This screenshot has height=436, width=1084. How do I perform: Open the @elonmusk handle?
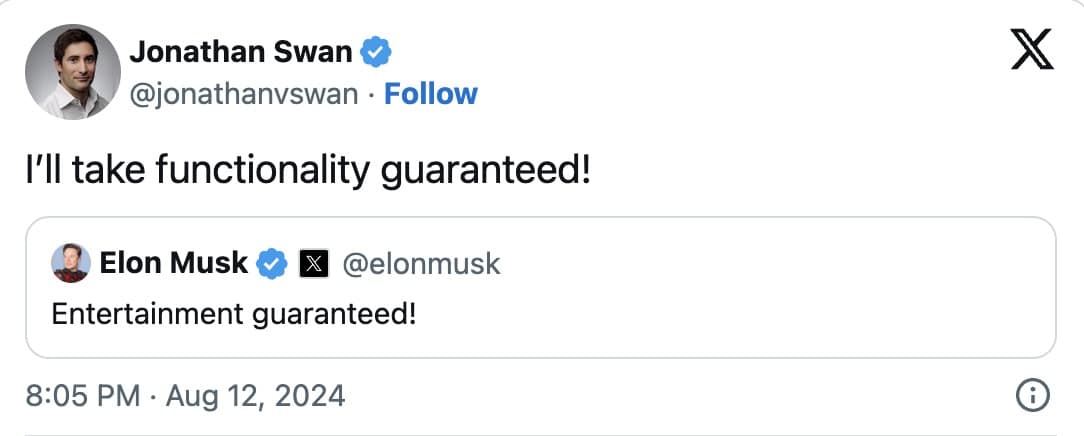coord(421,264)
